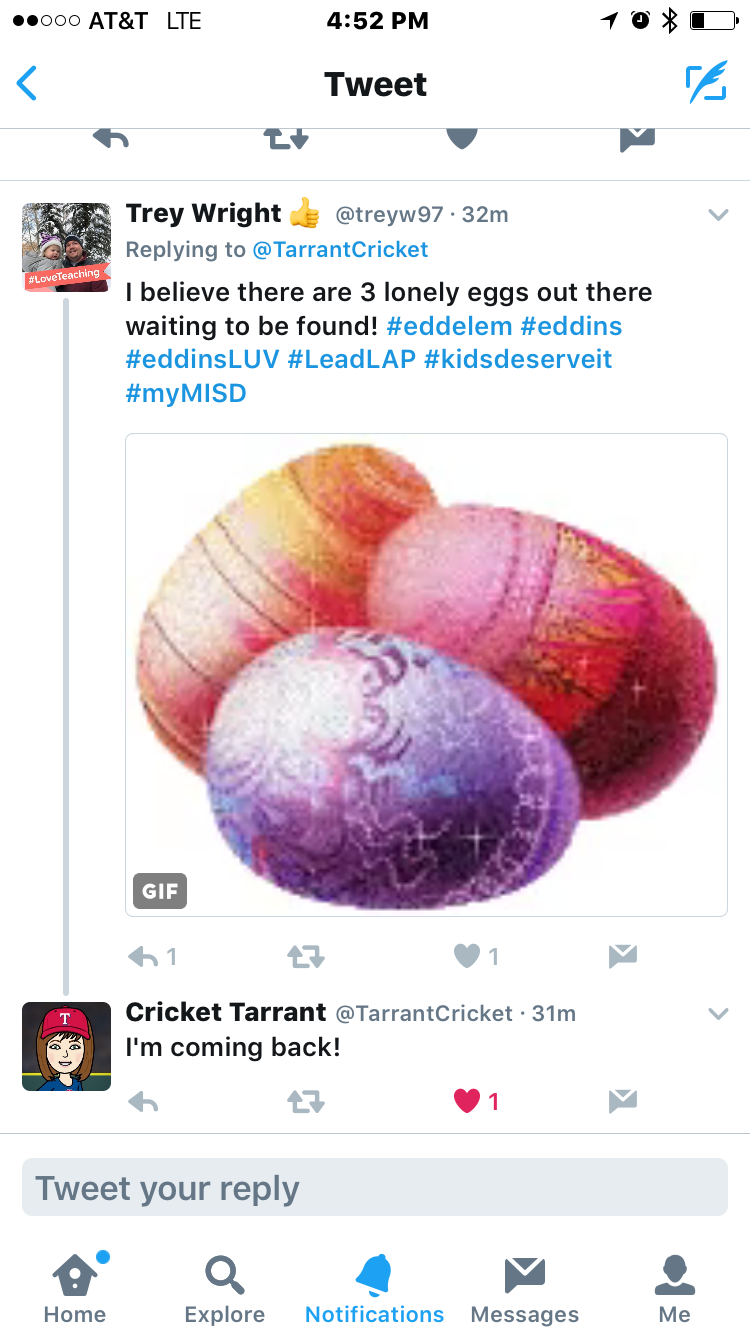This screenshot has width=750, height=1334.
Task: Reply to Trey Wright's tweet
Action: tap(144, 957)
